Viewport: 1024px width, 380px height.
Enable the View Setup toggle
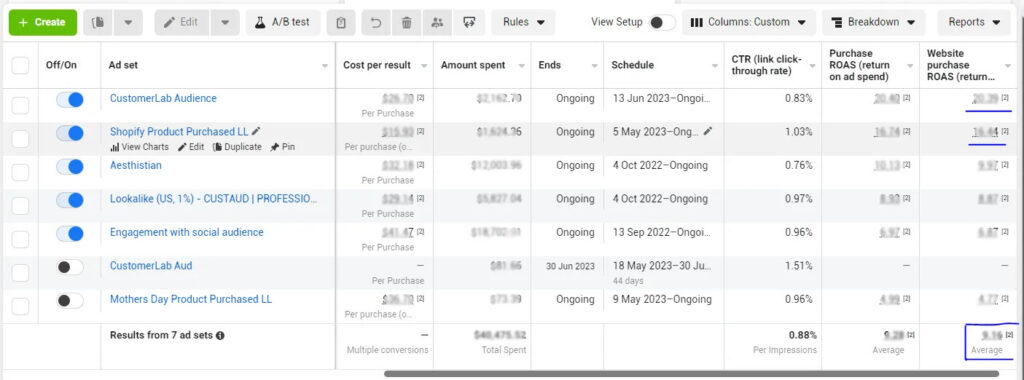(662, 22)
